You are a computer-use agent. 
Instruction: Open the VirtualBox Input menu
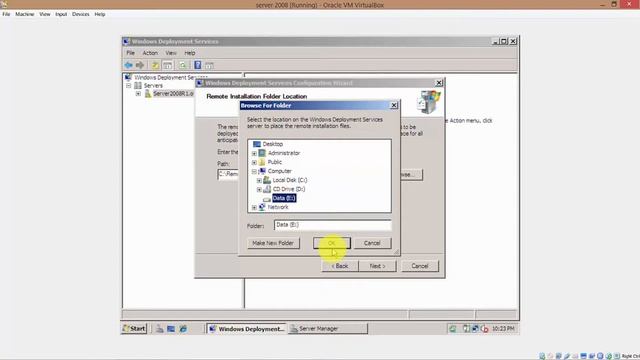(61, 14)
